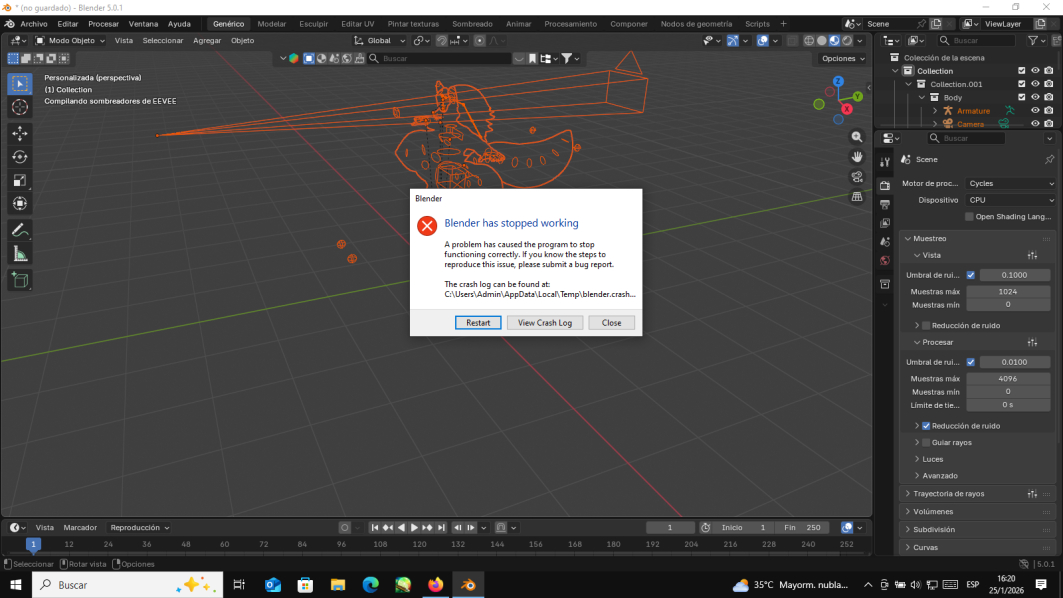Expand the Volúmenes panel

tap(933, 512)
